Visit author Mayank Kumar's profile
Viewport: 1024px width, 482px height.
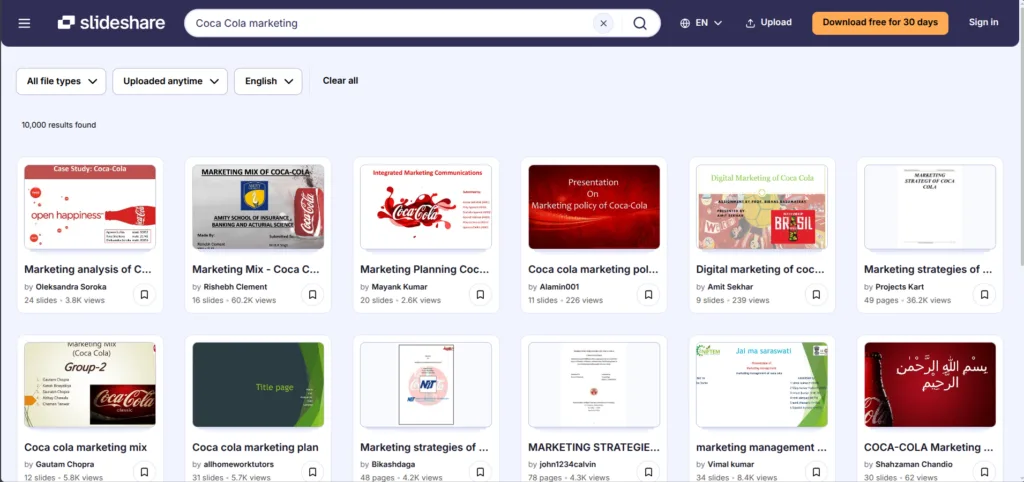[400, 287]
